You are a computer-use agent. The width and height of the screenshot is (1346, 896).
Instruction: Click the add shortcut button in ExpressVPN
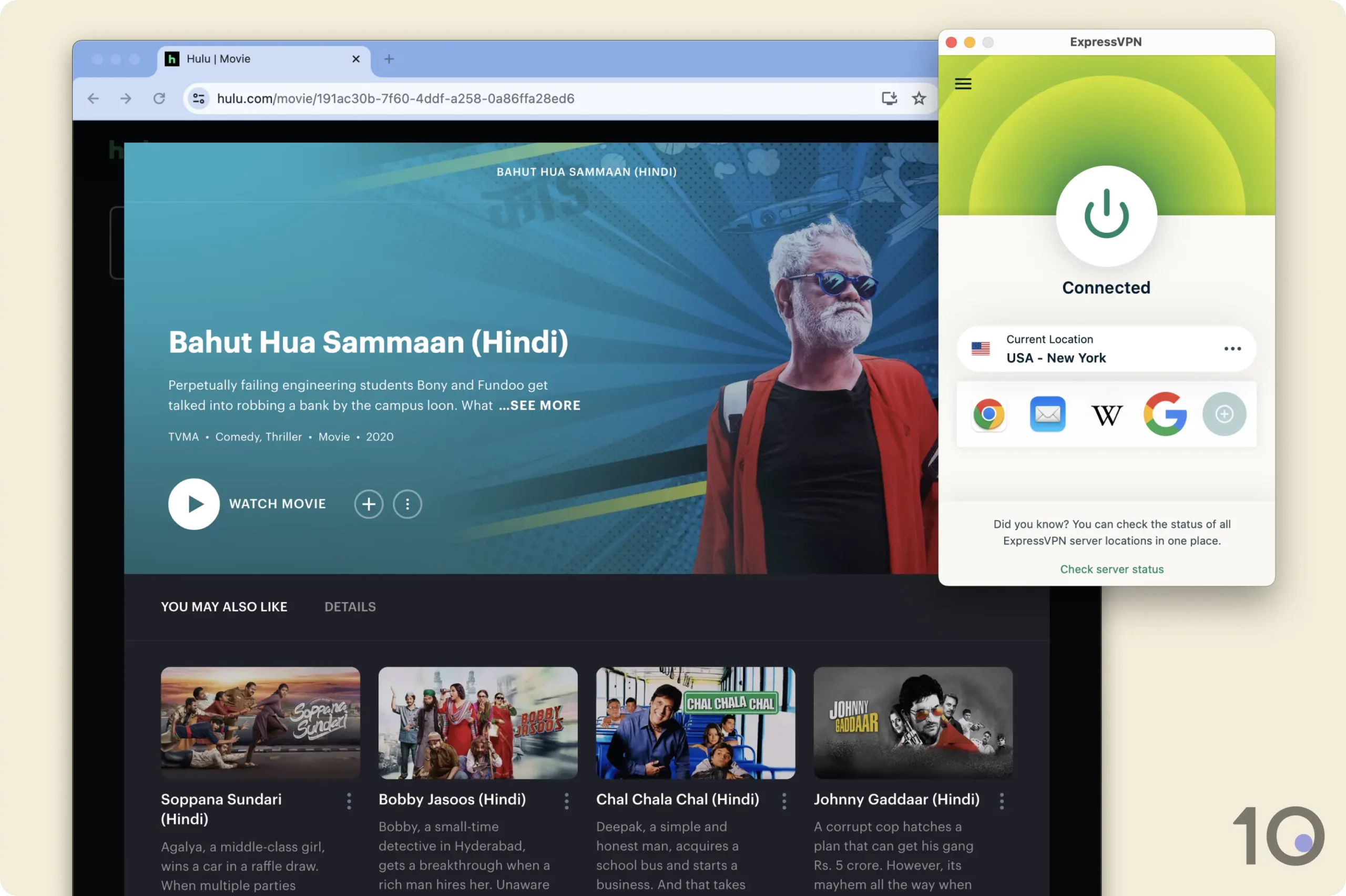click(1224, 414)
